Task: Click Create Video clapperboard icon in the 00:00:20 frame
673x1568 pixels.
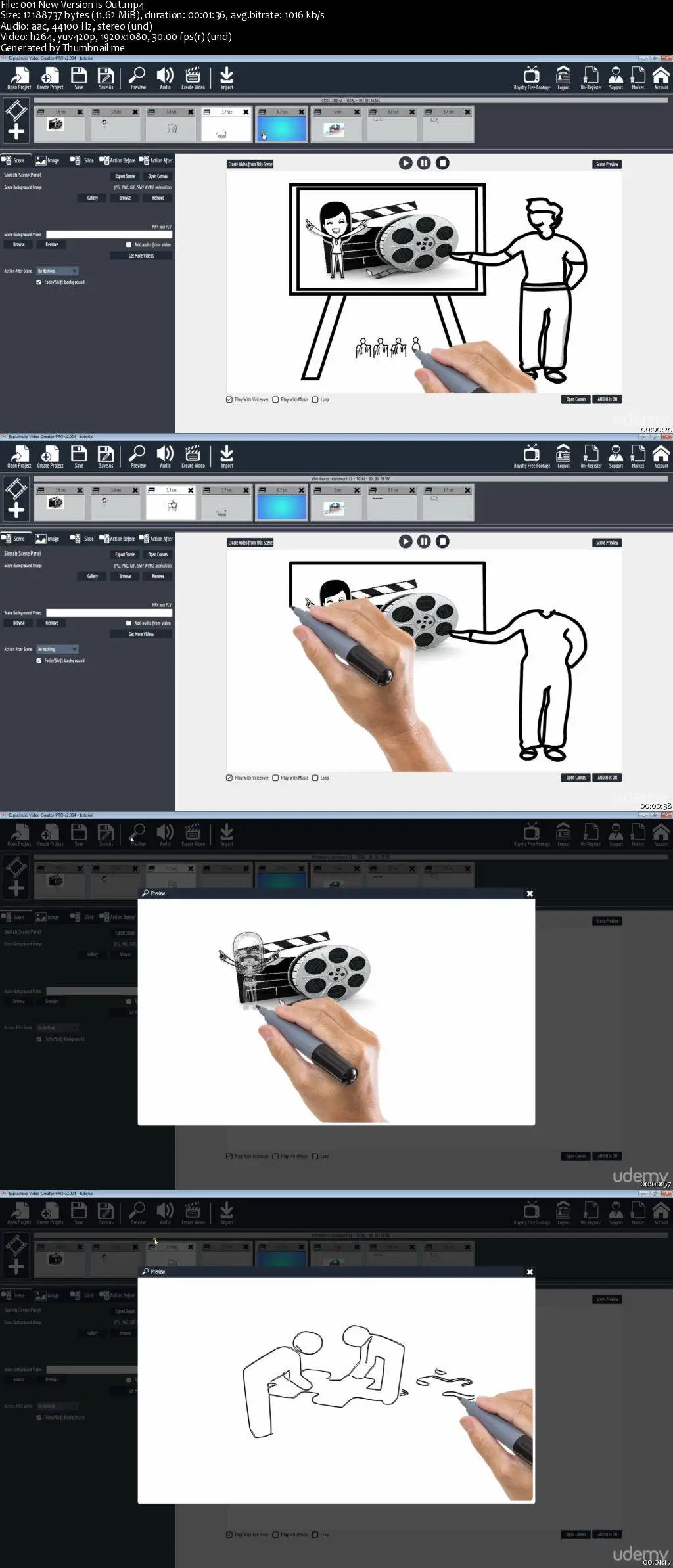Action: tap(193, 78)
